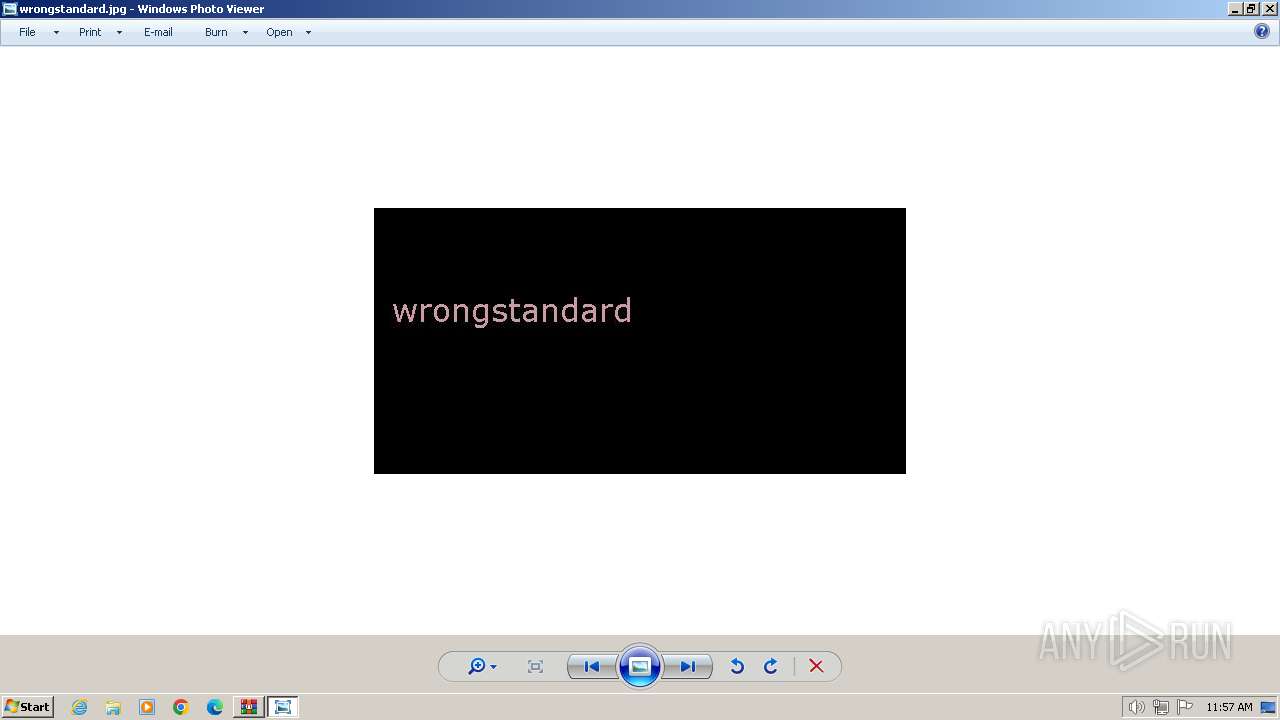
Task: Close the Photo Viewer window
Action: (x=1270, y=9)
